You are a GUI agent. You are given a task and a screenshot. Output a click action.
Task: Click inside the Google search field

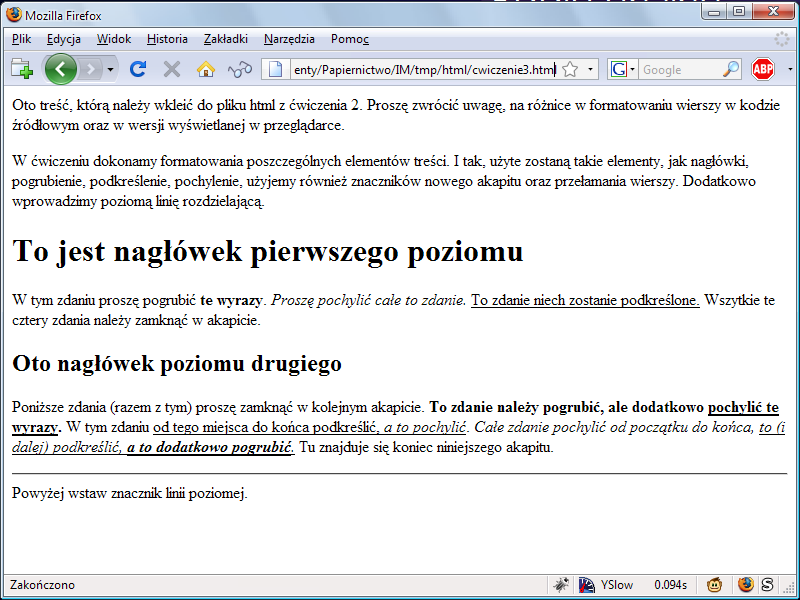[681, 69]
